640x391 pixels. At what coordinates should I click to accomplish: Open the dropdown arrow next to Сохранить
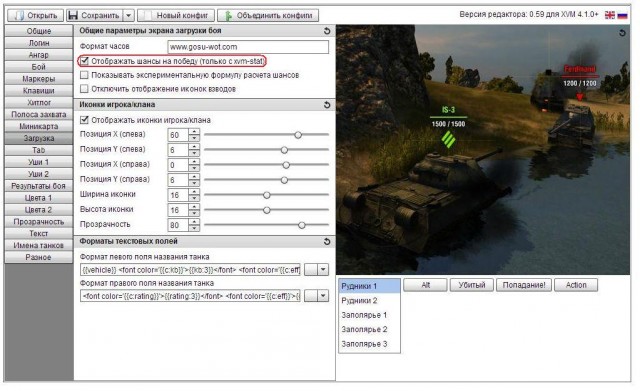click(x=128, y=16)
